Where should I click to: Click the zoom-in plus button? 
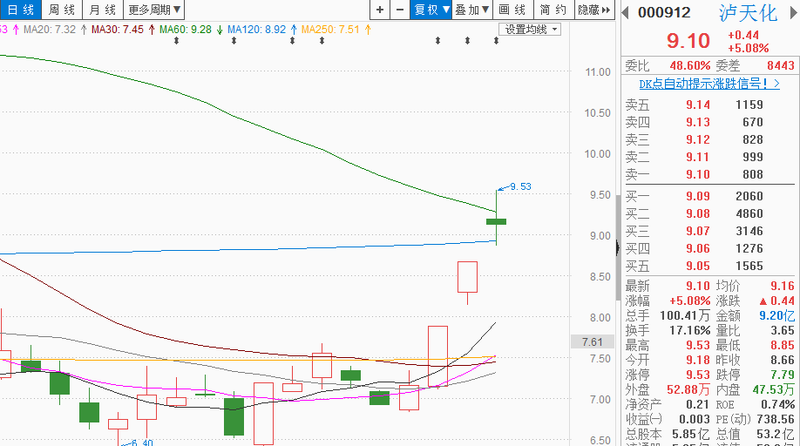pos(380,11)
